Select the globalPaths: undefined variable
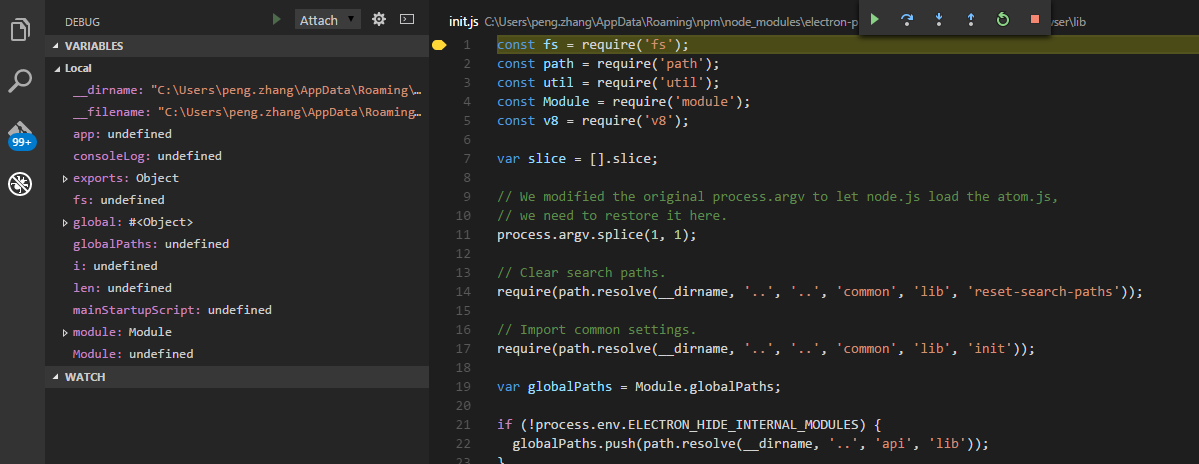This screenshot has width=1199, height=464. (x=237, y=245)
